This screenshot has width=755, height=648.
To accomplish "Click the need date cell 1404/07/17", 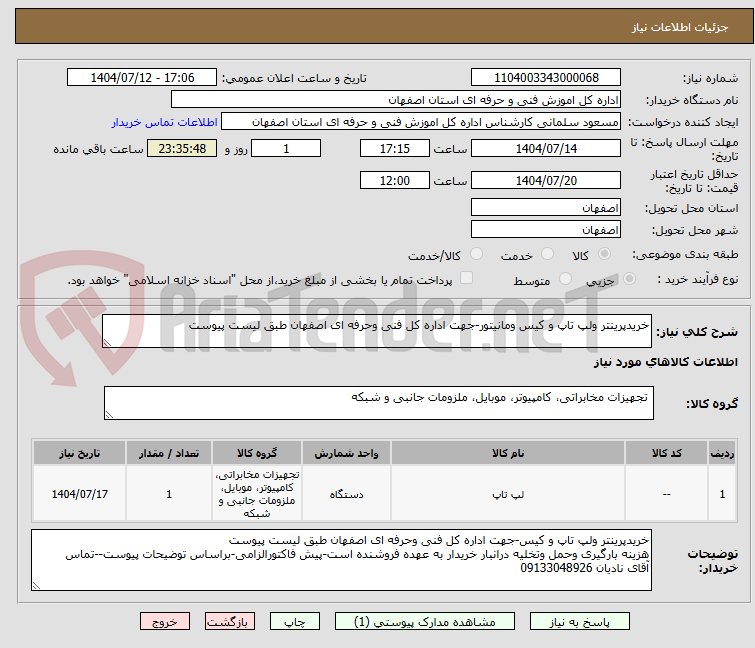I will click(79, 494).
